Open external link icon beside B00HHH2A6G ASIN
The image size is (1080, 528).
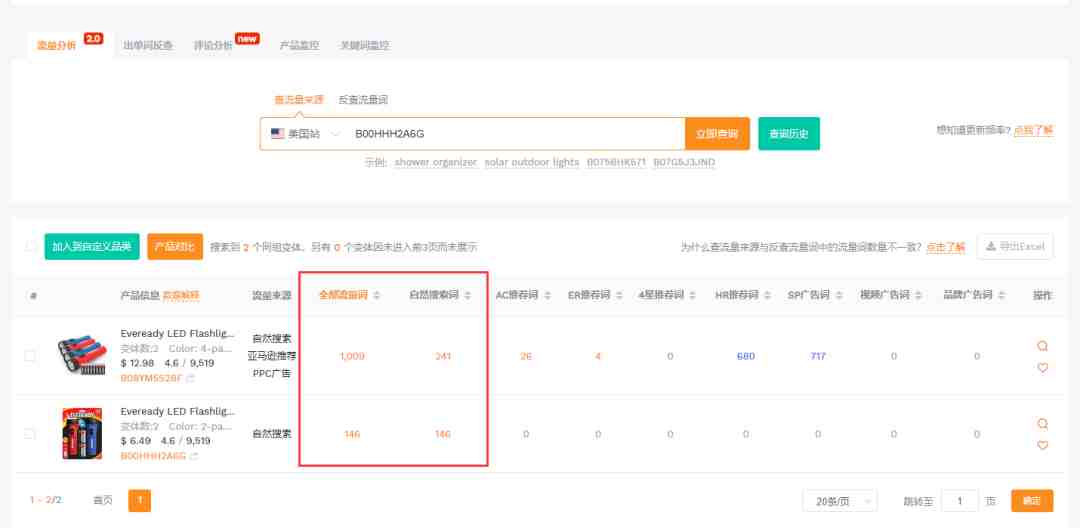[194, 456]
